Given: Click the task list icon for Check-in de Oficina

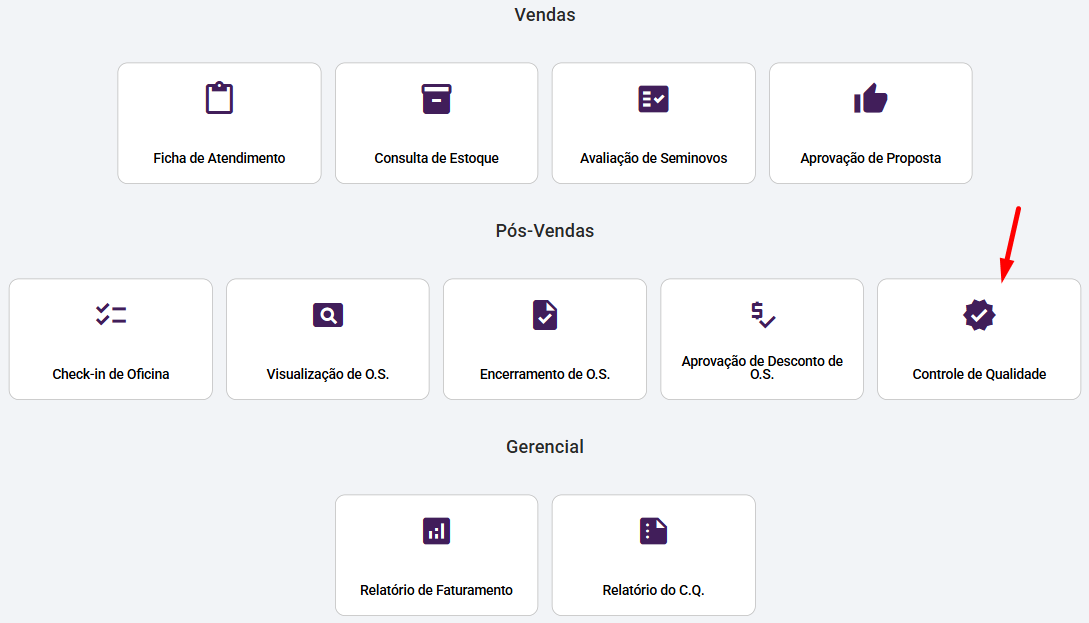Looking at the screenshot, I should click(111, 315).
